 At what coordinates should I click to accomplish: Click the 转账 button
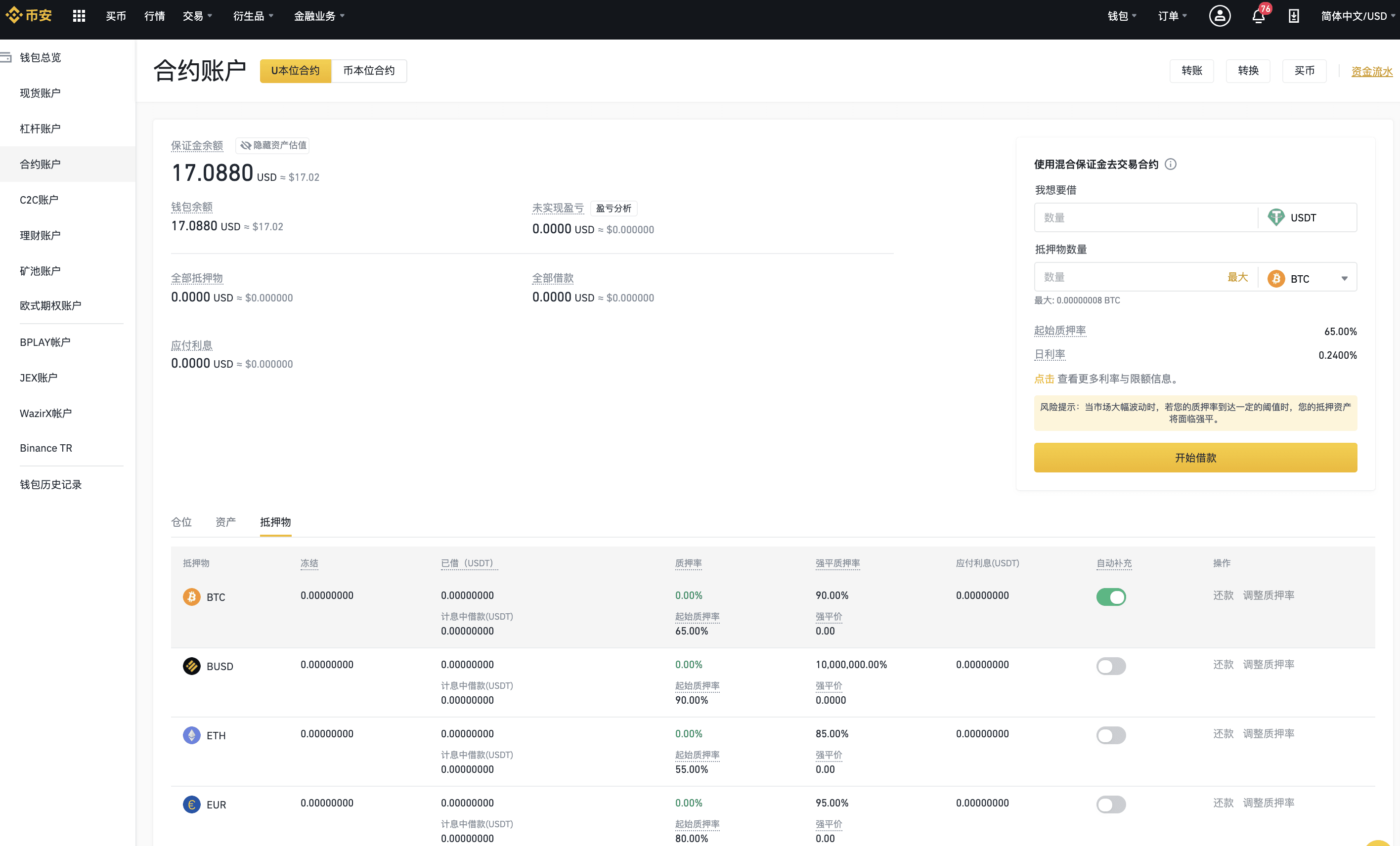click(x=1191, y=71)
